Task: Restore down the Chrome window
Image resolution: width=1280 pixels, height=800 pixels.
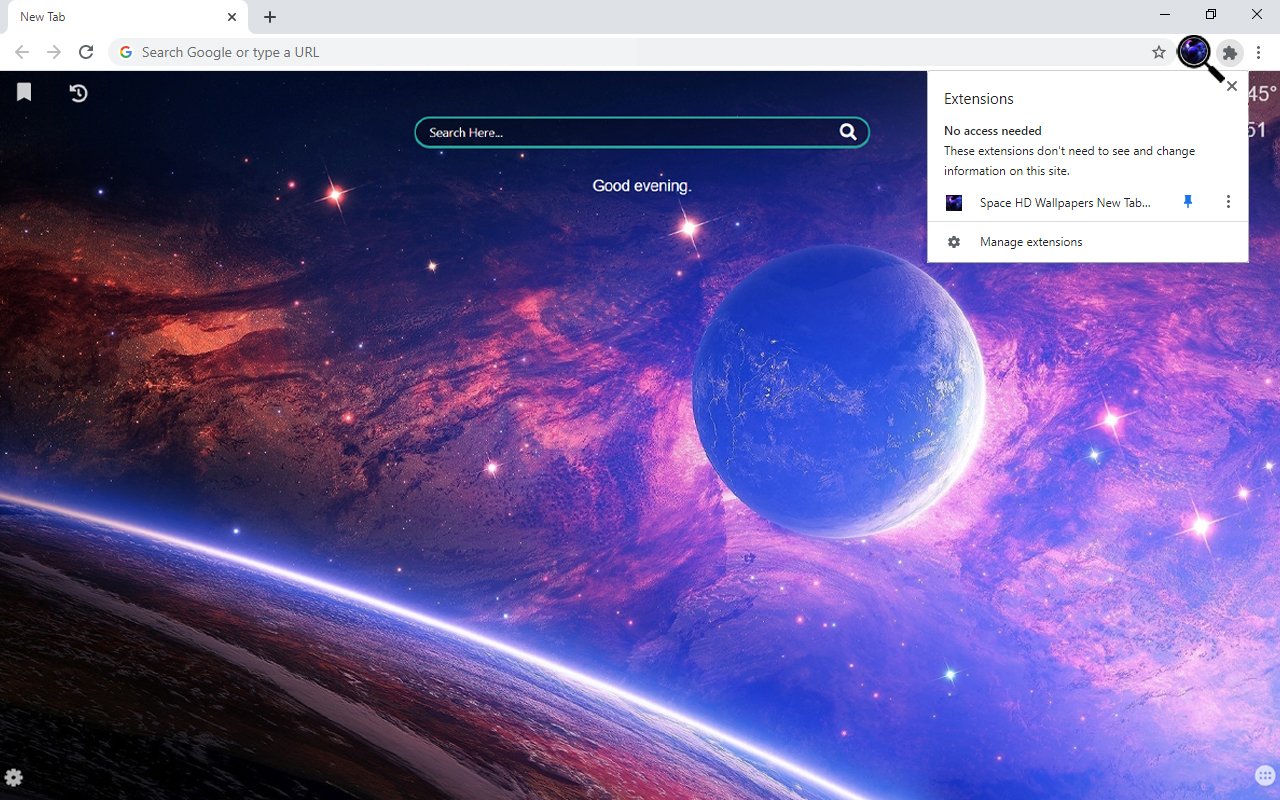Action: 1211,14
